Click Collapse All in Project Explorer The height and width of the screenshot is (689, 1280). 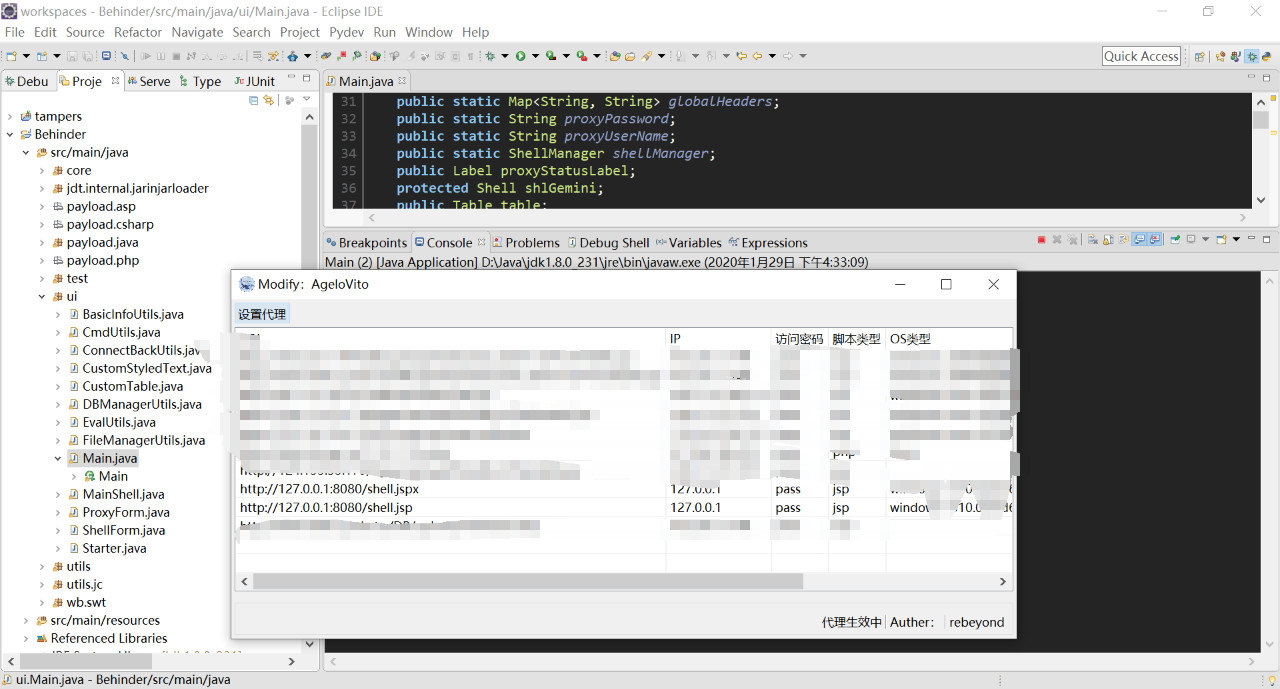click(x=254, y=100)
